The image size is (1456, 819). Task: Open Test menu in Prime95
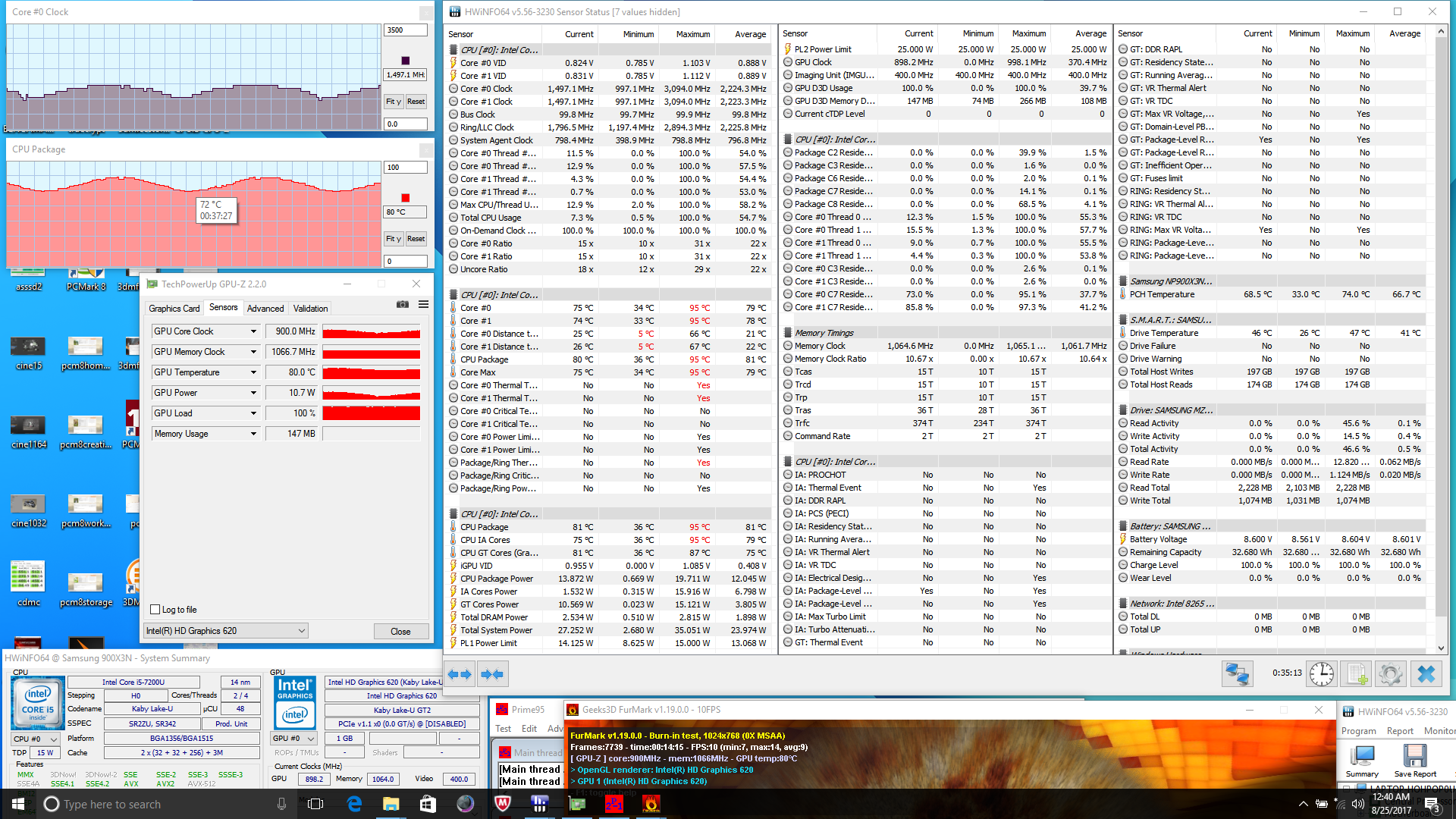tap(504, 729)
